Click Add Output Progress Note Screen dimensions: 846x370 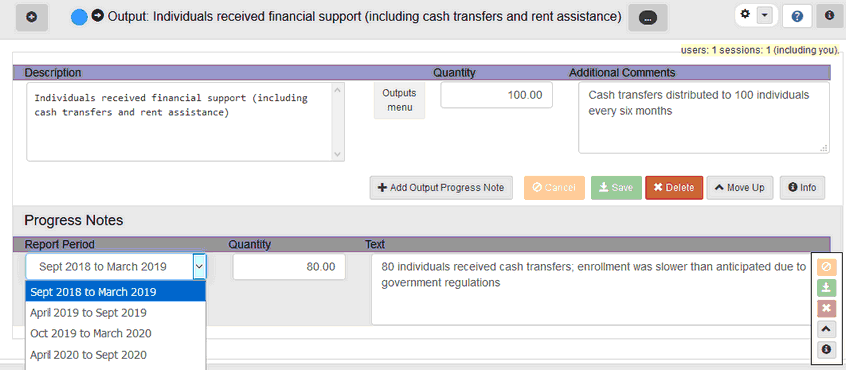[x=441, y=188]
